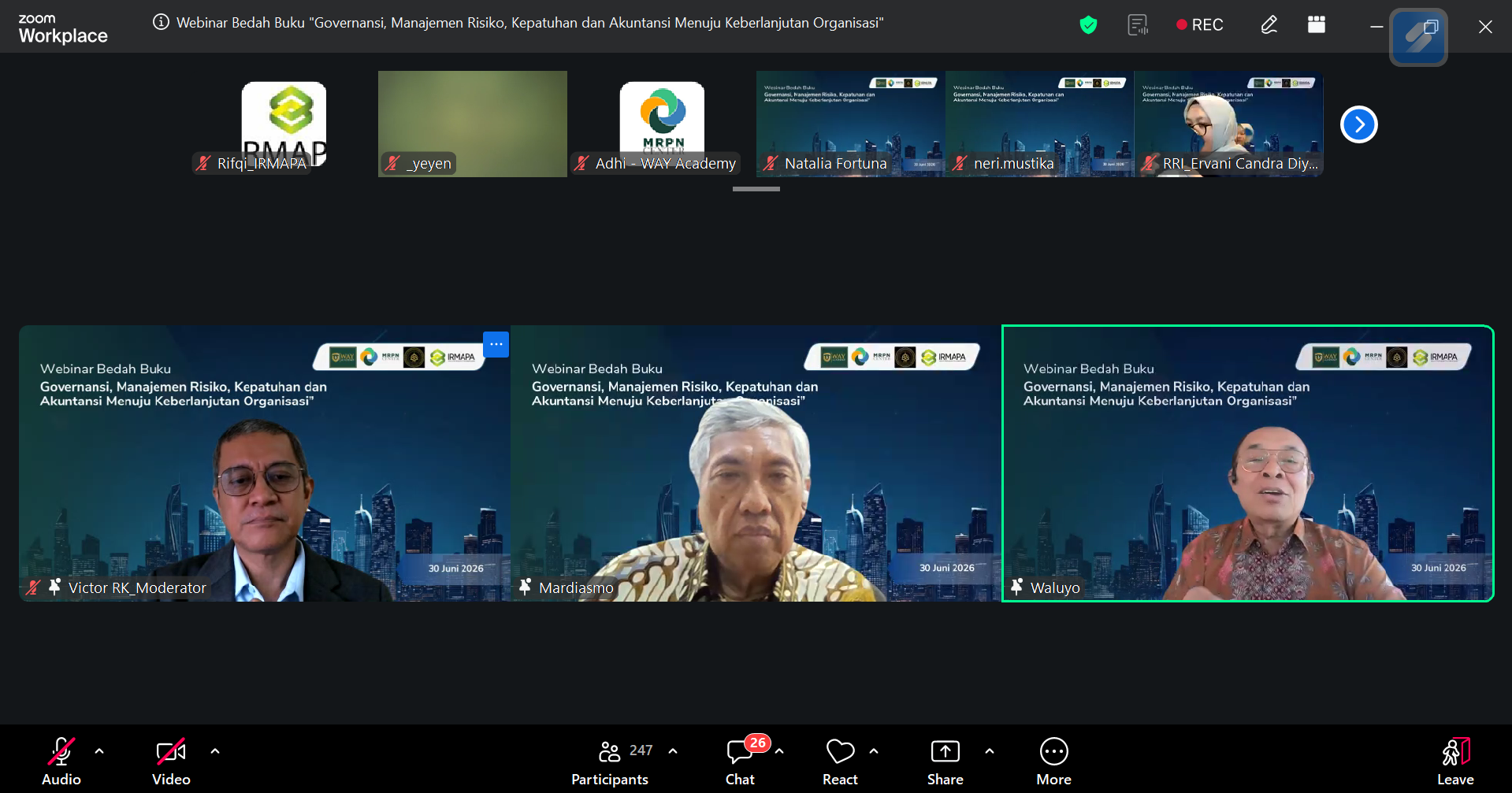Select Adhi - WAY Academy thumbnail

(662, 124)
